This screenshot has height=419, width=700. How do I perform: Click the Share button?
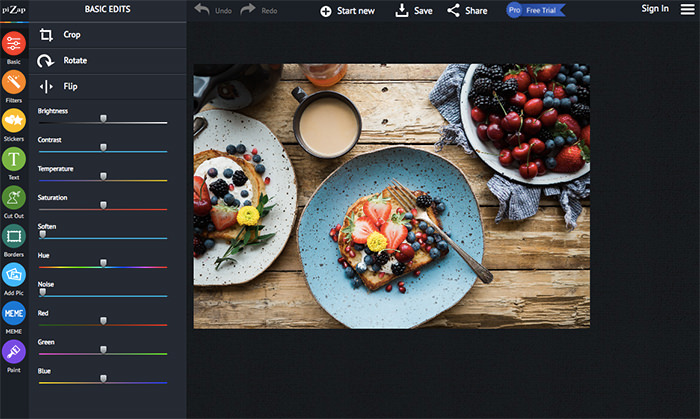pos(467,11)
